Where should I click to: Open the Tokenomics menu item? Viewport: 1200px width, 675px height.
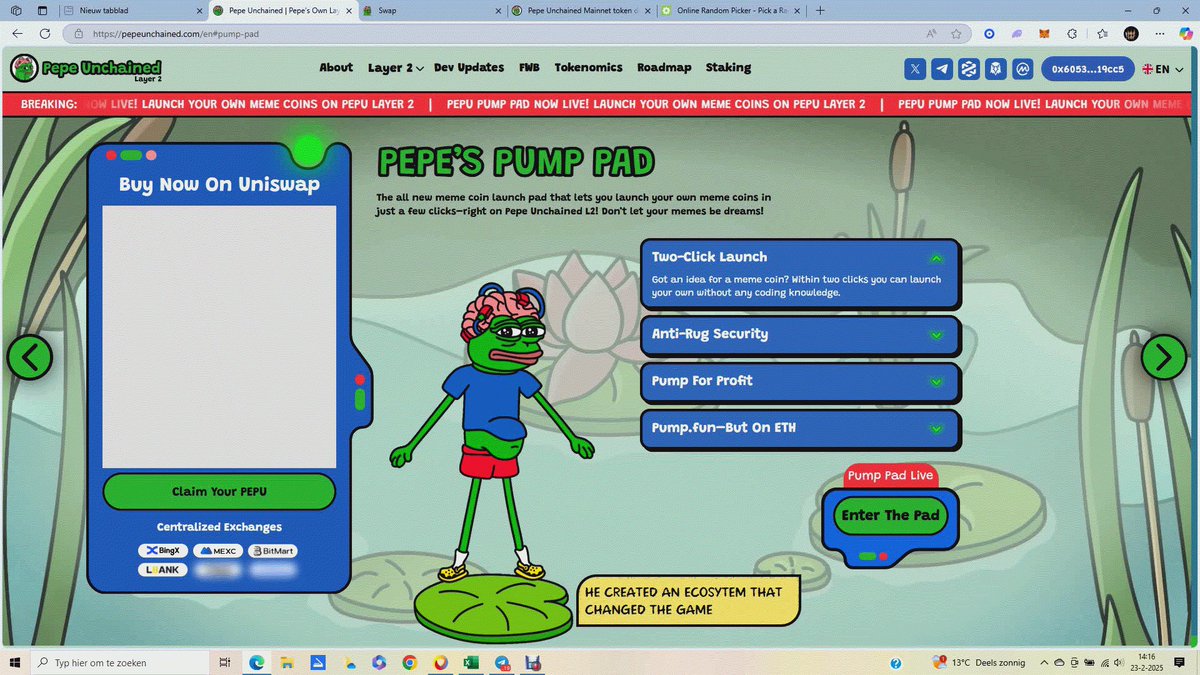[x=588, y=68]
